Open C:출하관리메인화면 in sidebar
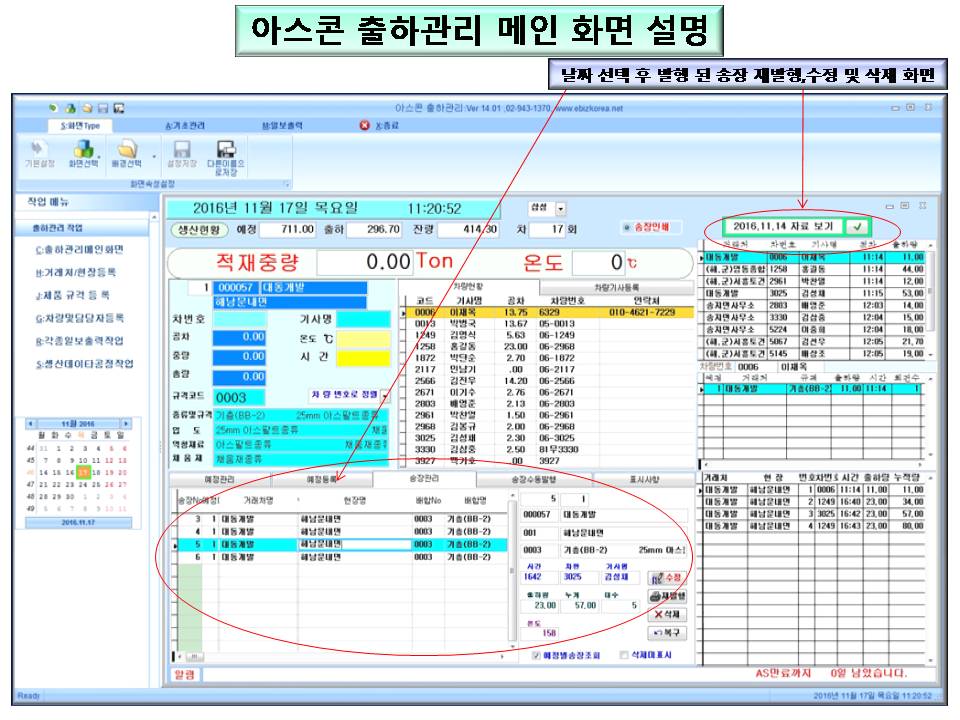 (x=80, y=249)
